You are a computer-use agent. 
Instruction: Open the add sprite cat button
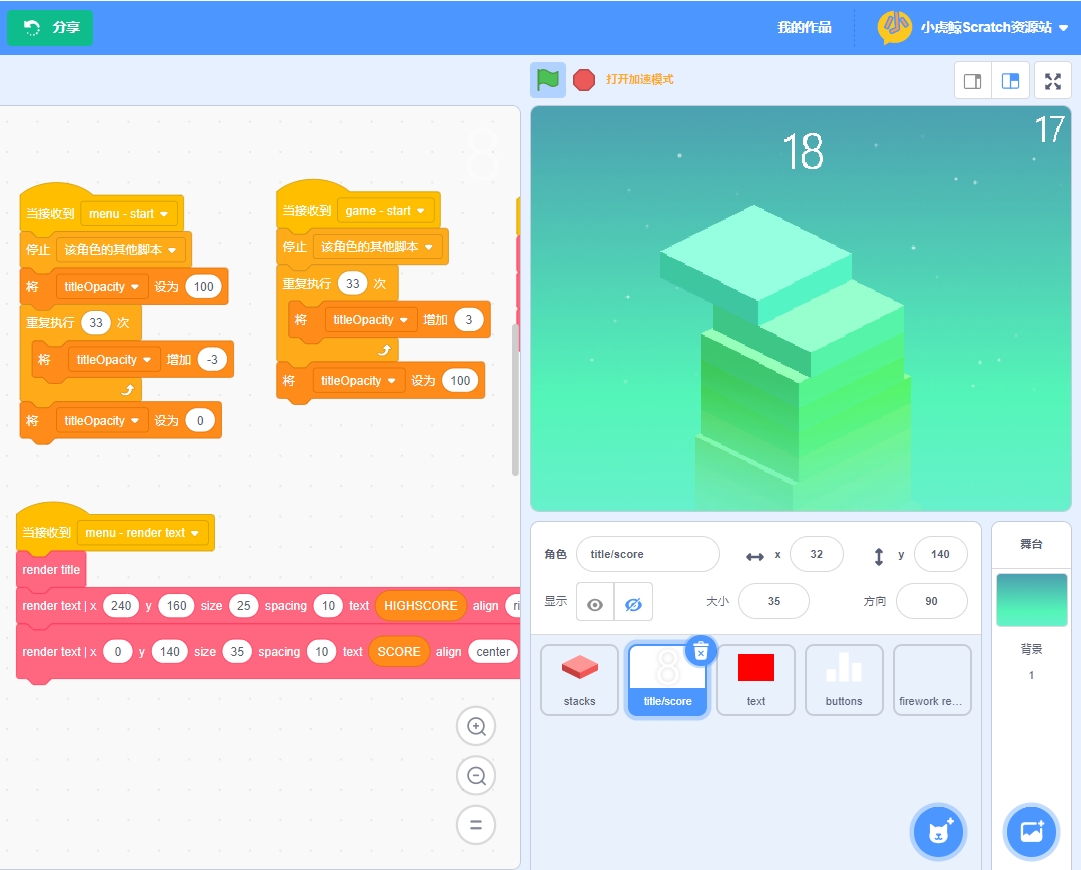[938, 831]
